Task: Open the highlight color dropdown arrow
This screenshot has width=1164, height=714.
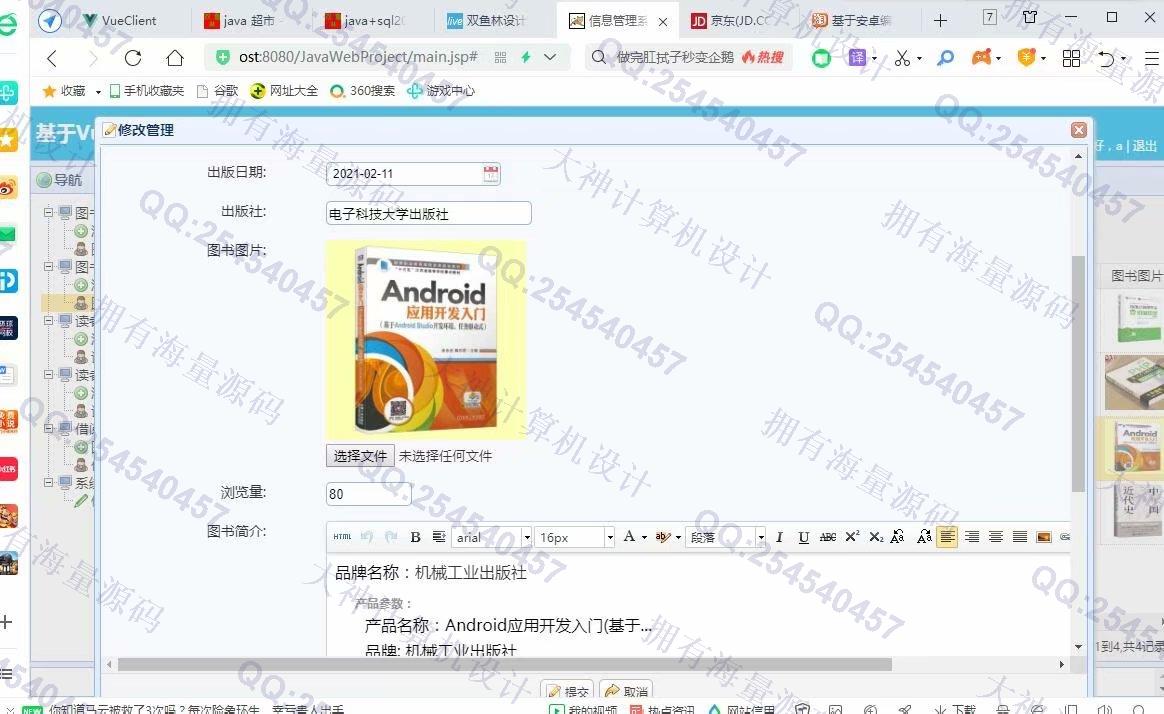Action: pyautogui.click(x=678, y=537)
